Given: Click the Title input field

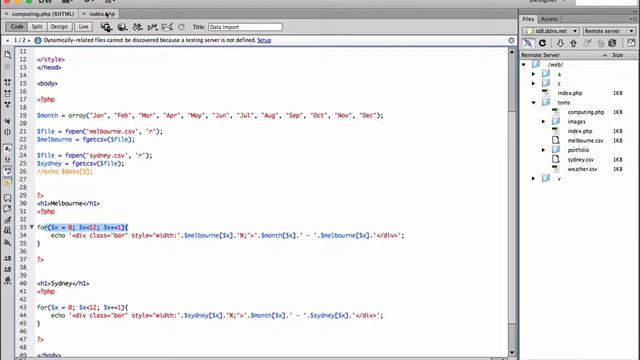Looking at the screenshot, I should pos(245,27).
